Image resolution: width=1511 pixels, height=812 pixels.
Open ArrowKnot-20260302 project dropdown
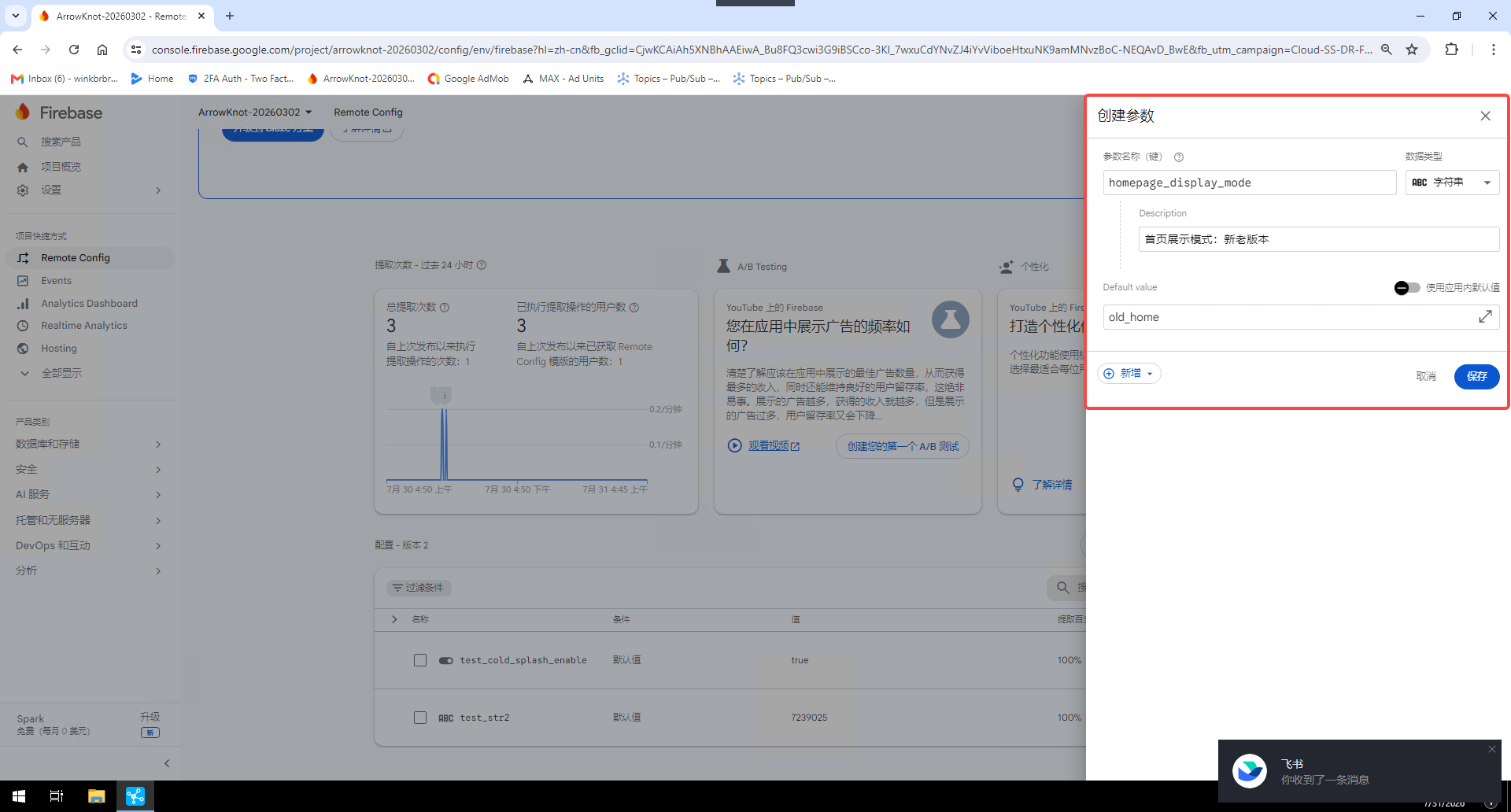tap(255, 113)
